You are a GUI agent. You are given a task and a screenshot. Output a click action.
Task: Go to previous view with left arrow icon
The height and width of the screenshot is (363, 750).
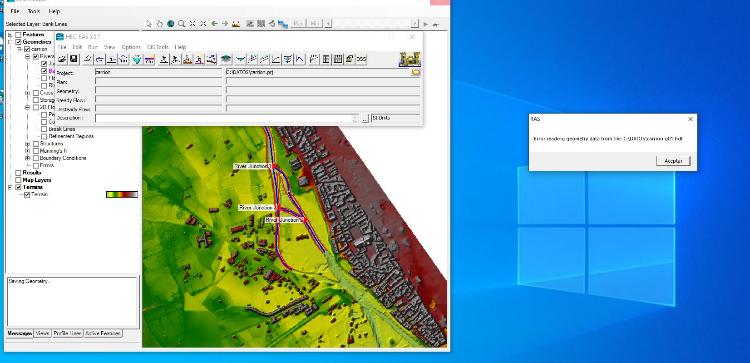214,23
